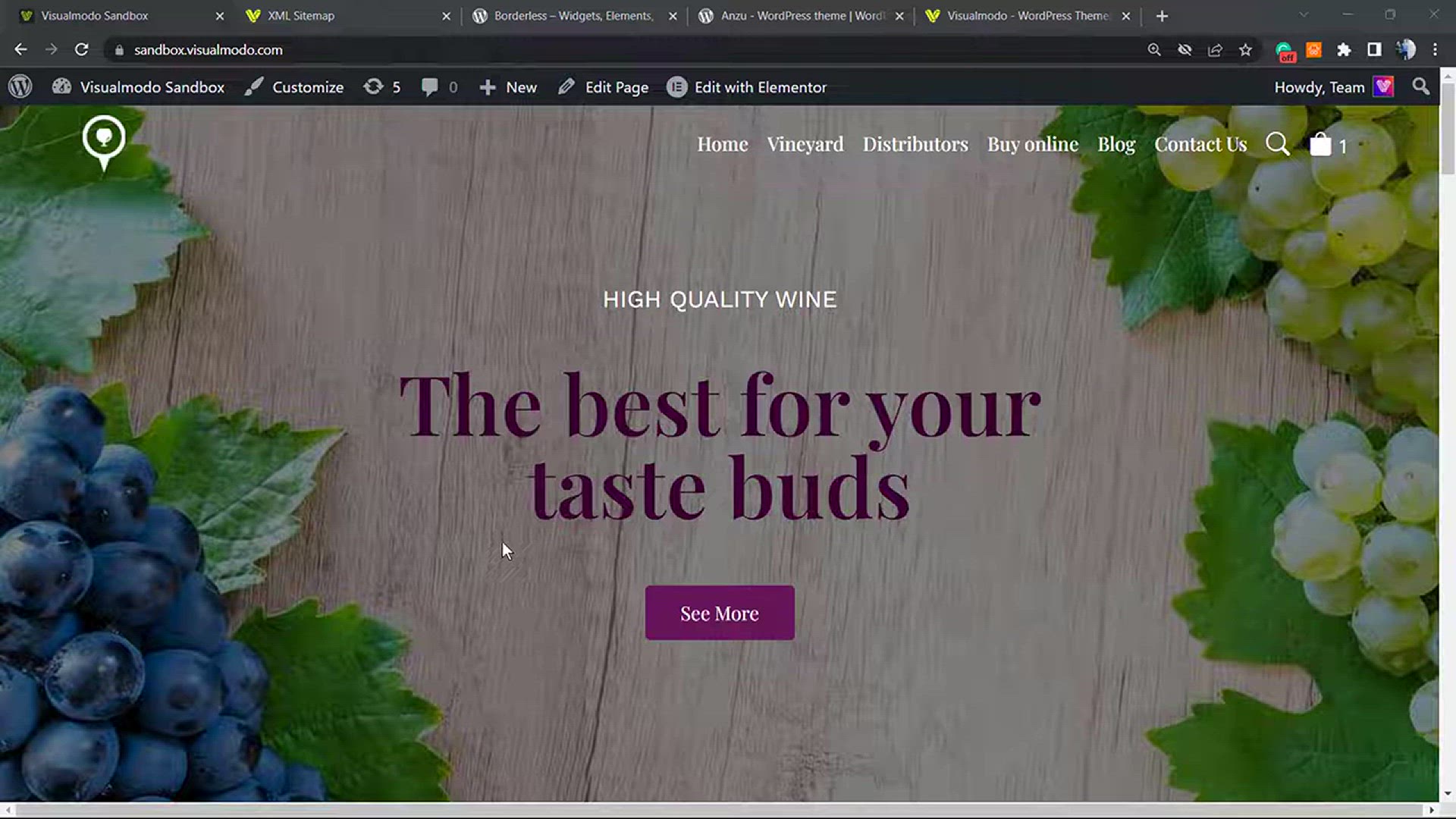The image size is (1456, 819).
Task: Click the admin bar search magnifier
Action: pos(1421,86)
